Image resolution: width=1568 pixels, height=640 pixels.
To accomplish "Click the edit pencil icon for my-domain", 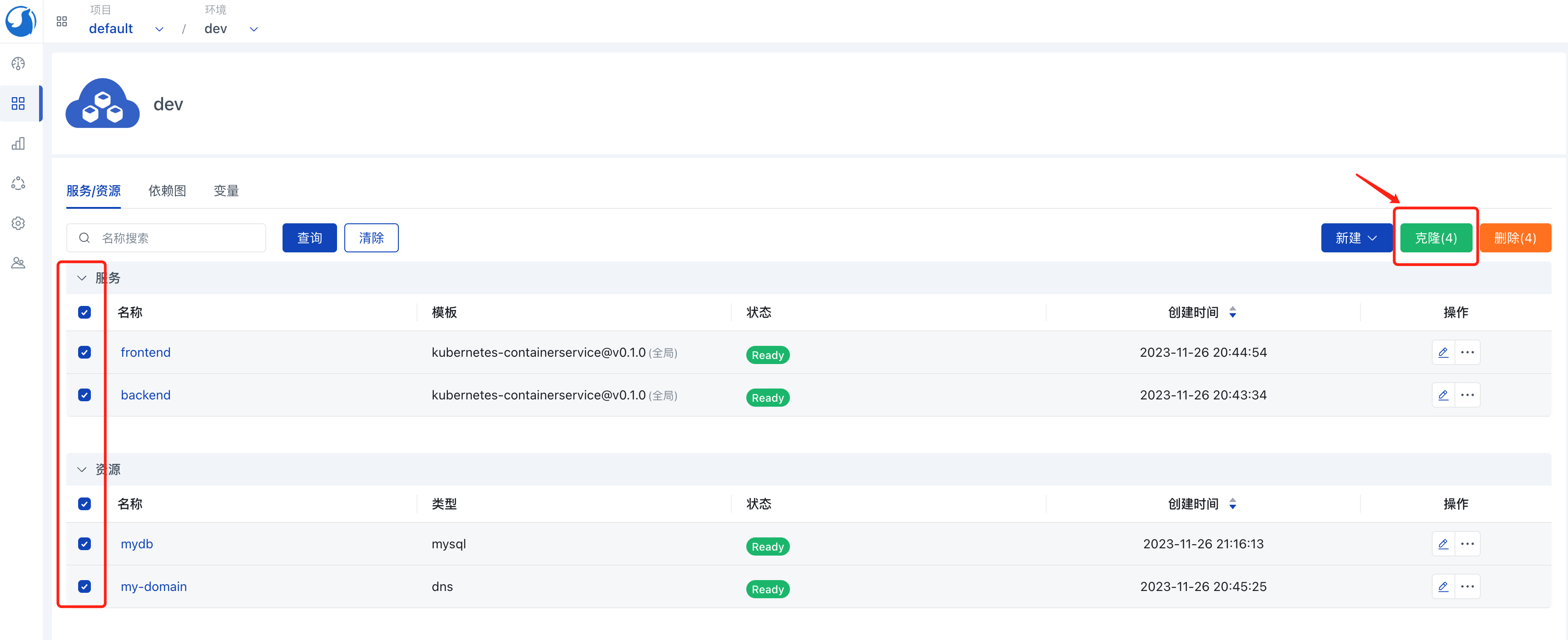I will (1443, 586).
